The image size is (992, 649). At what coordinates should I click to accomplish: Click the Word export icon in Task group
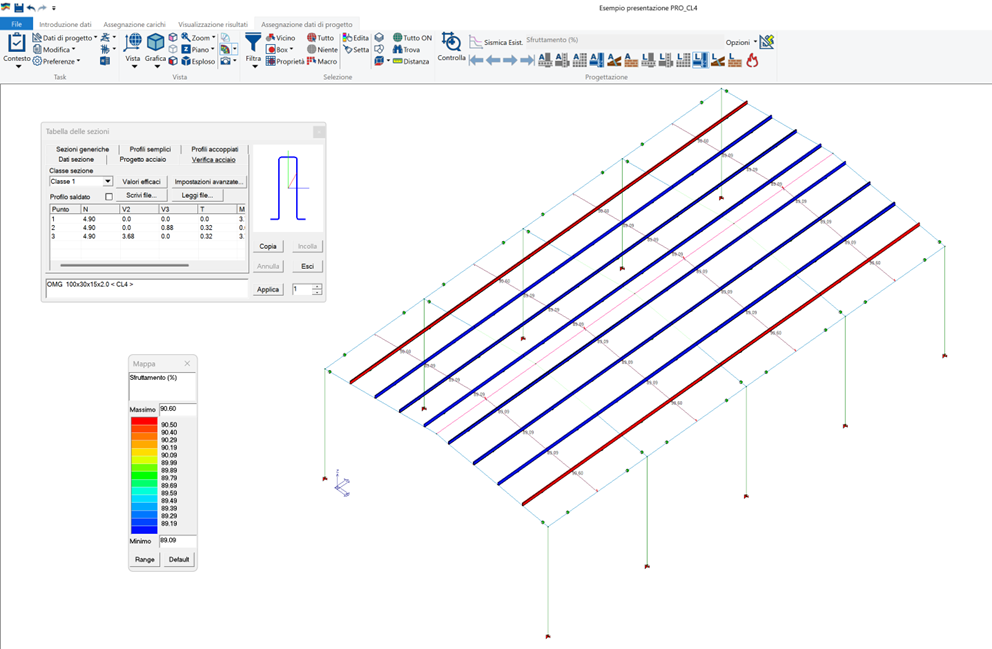pos(105,61)
